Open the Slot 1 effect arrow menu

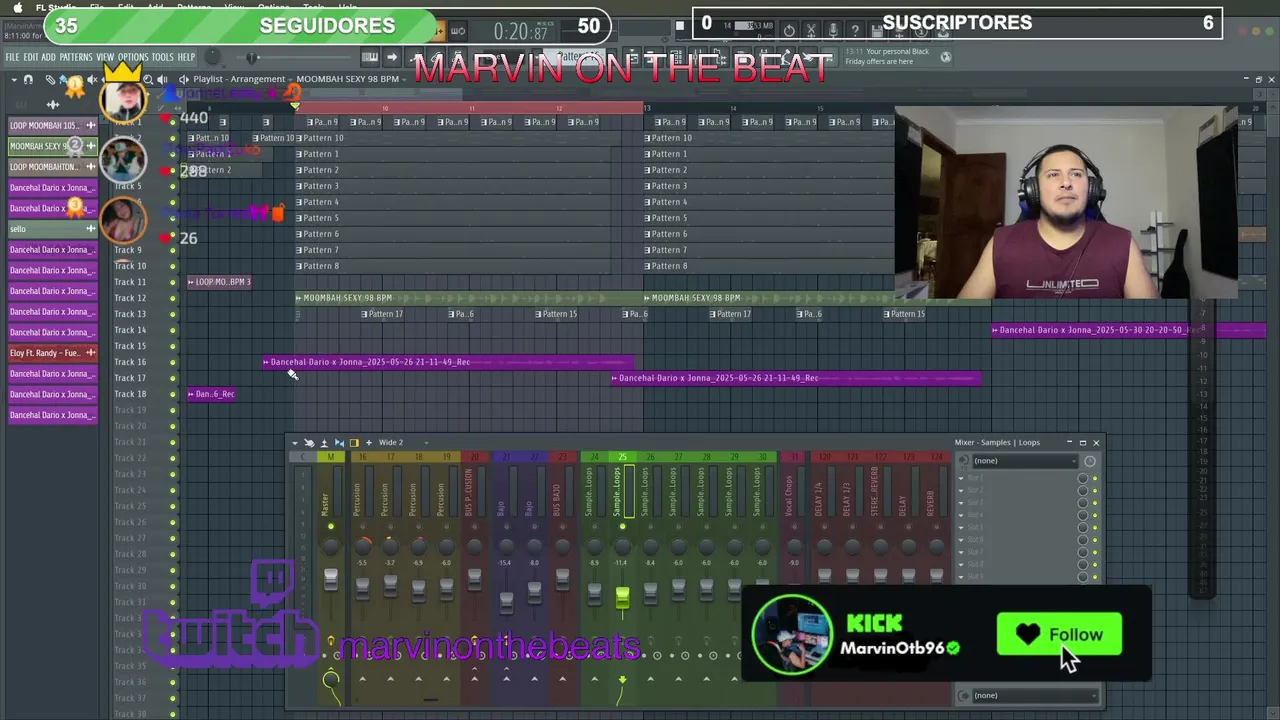[x=961, y=478]
